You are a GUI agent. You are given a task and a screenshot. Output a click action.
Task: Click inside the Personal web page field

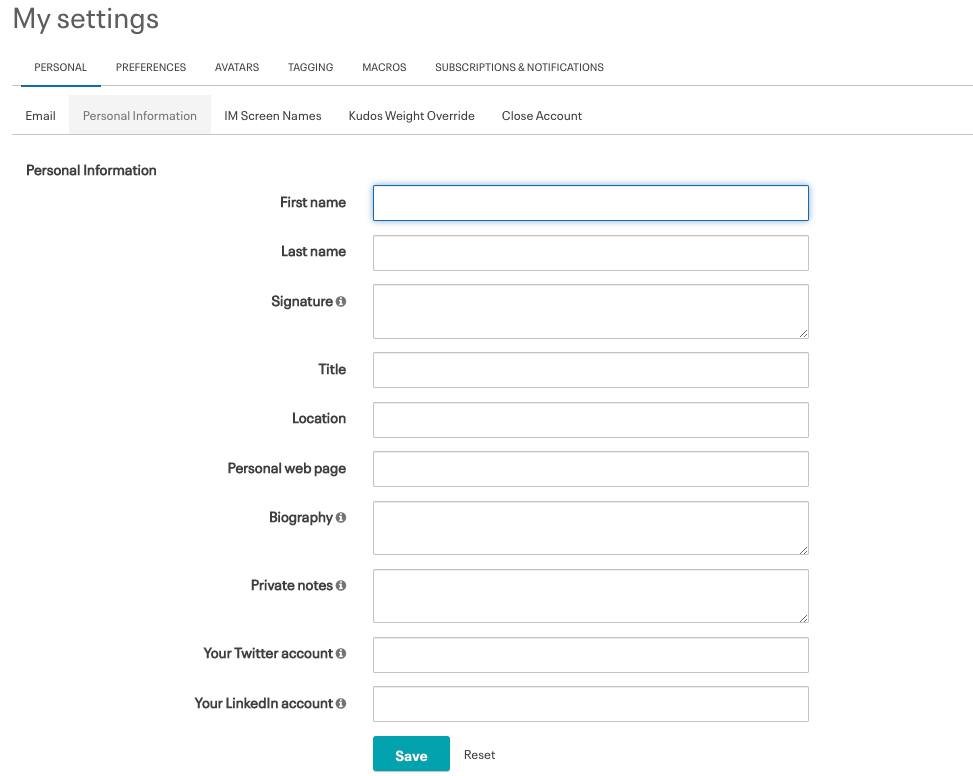590,468
